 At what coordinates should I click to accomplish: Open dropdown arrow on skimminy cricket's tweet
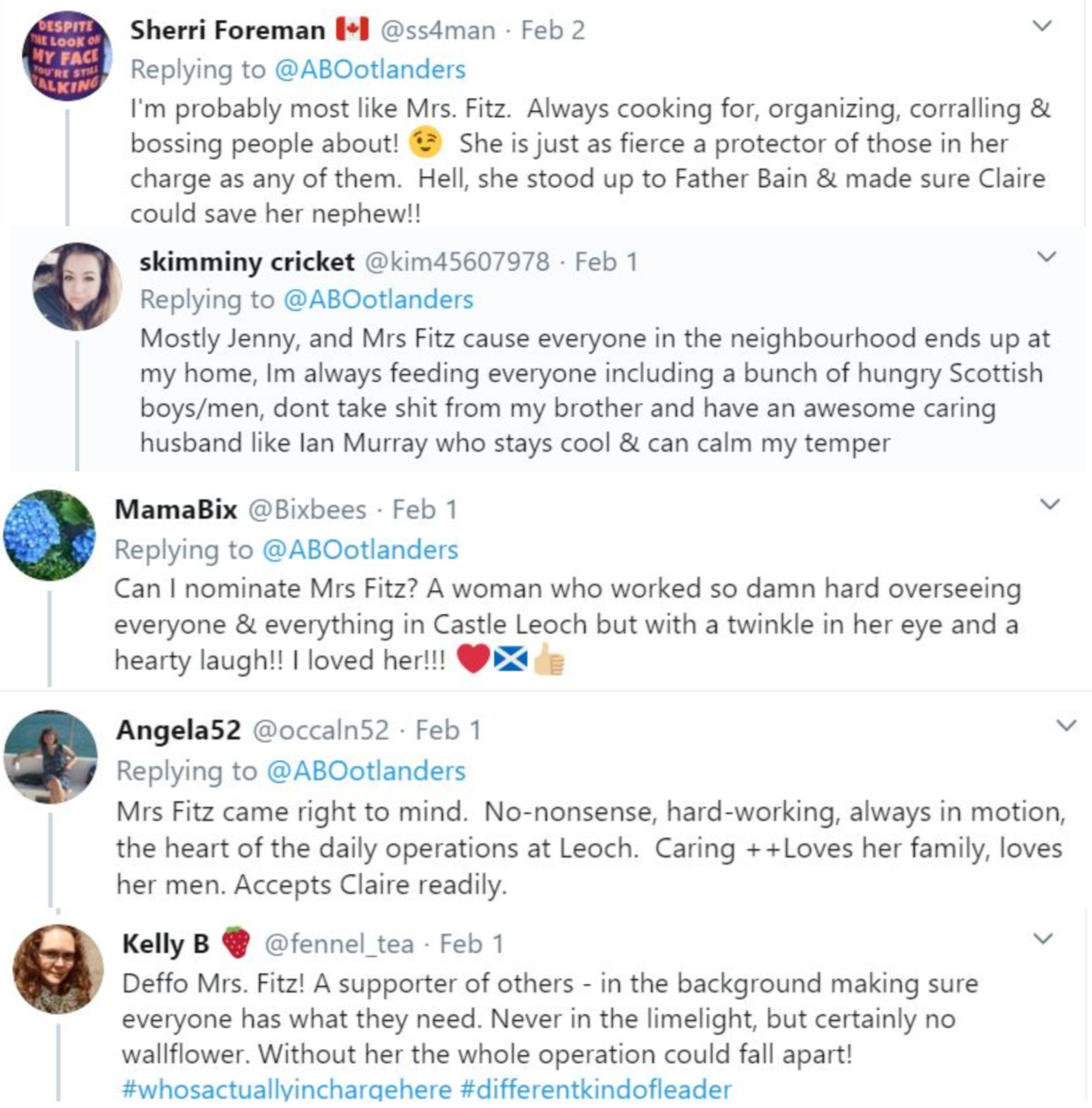[1047, 257]
